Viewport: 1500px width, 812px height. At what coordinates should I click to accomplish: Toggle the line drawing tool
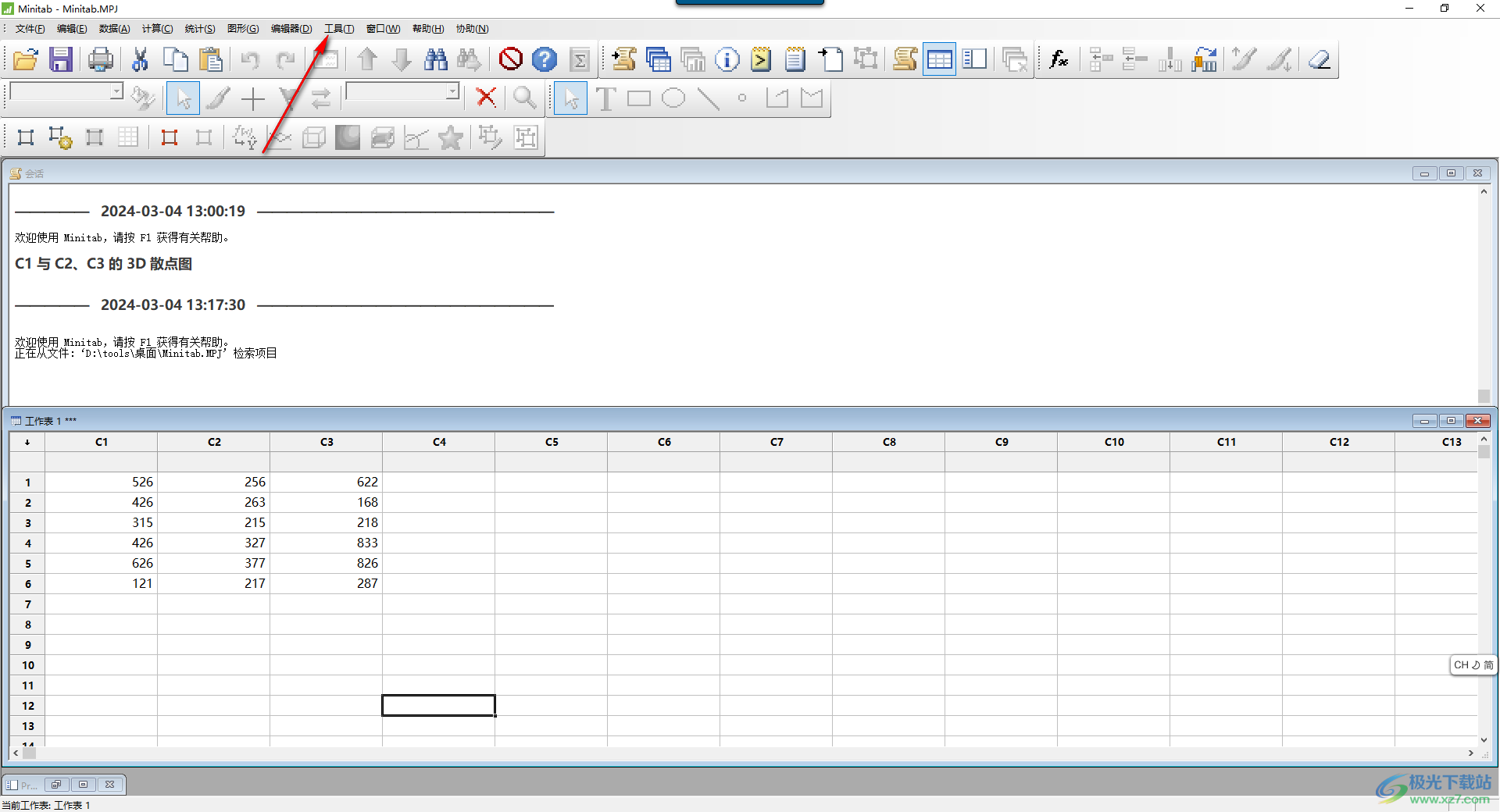pyautogui.click(x=709, y=98)
